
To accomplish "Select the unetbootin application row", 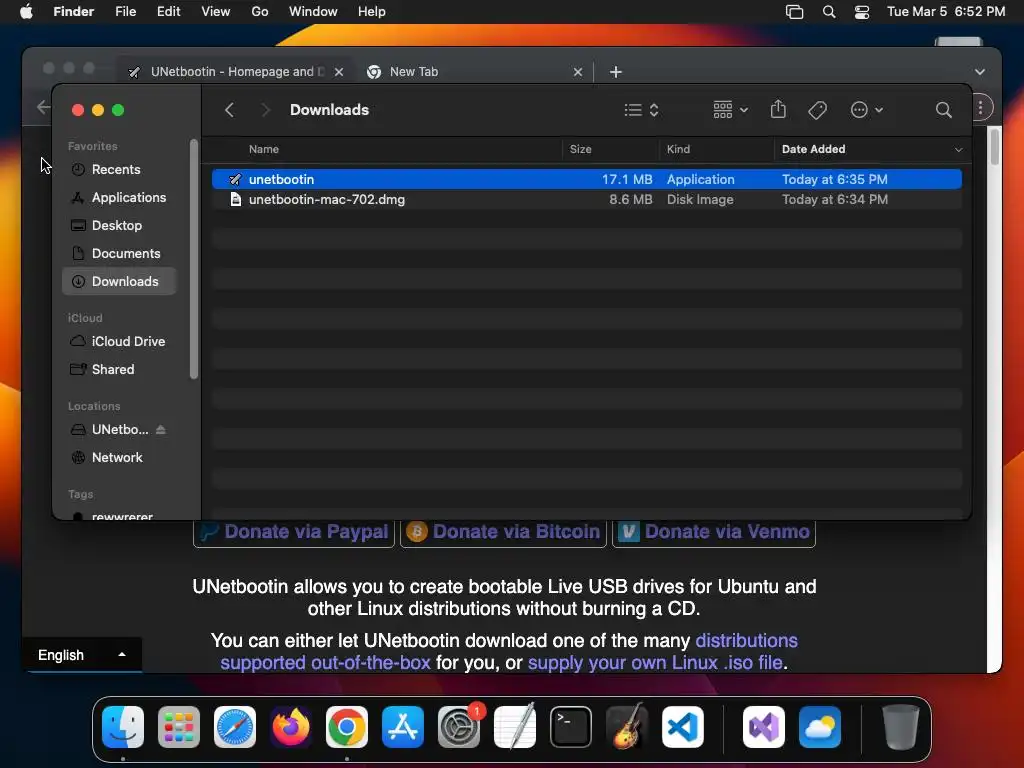I will tap(586, 179).
